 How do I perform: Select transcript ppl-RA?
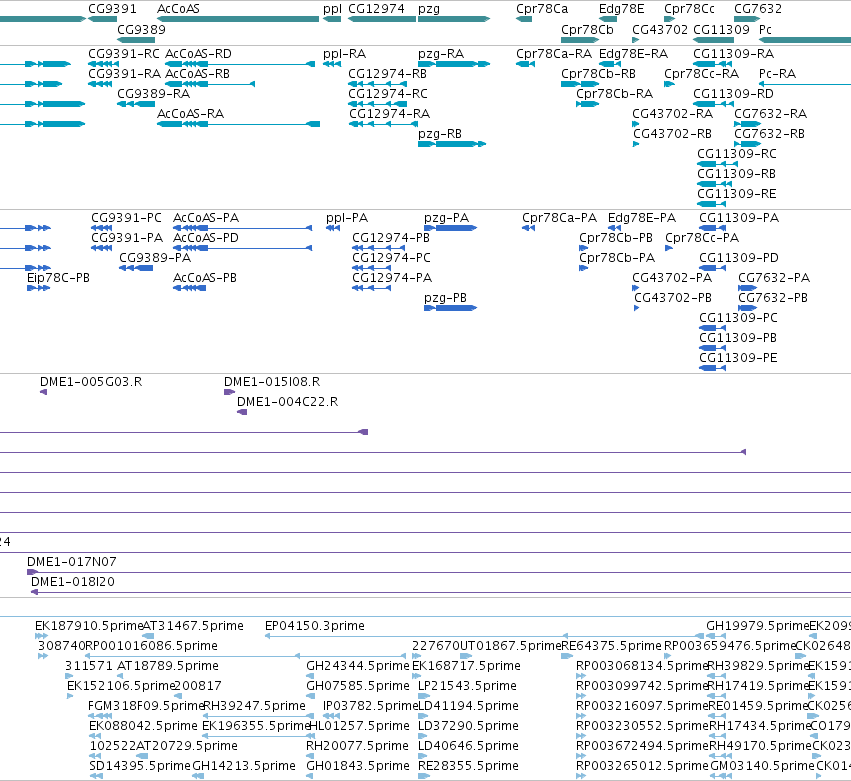[x=332, y=64]
